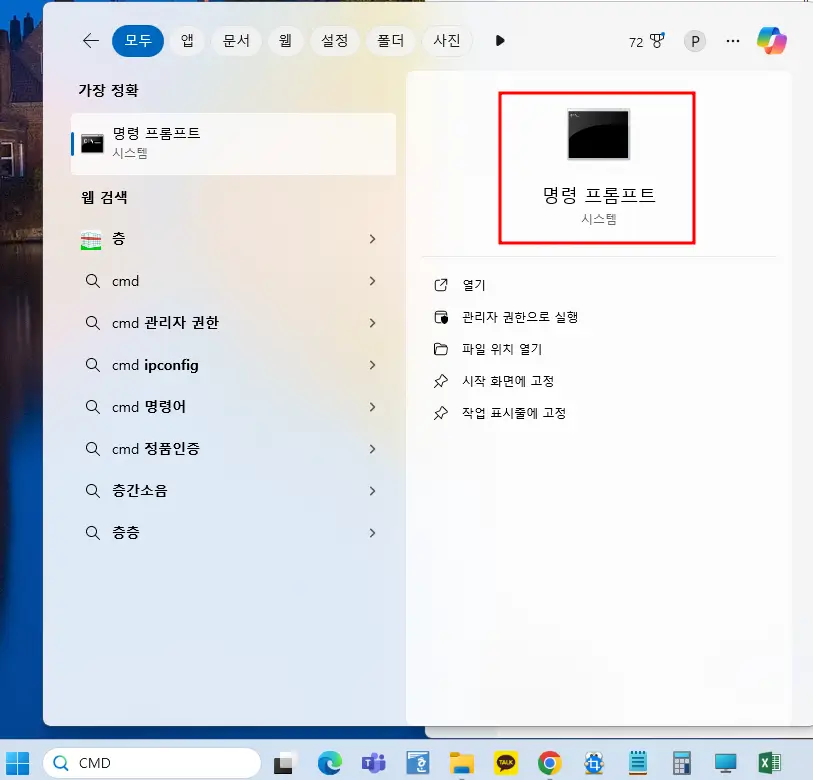Open Calculator from the taskbar

(x=681, y=762)
